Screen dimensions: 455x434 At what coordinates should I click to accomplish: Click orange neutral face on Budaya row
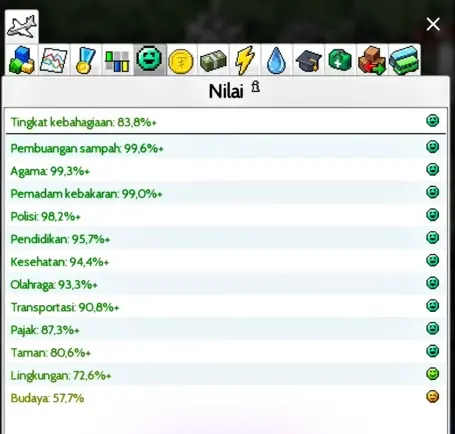pyautogui.click(x=432, y=396)
